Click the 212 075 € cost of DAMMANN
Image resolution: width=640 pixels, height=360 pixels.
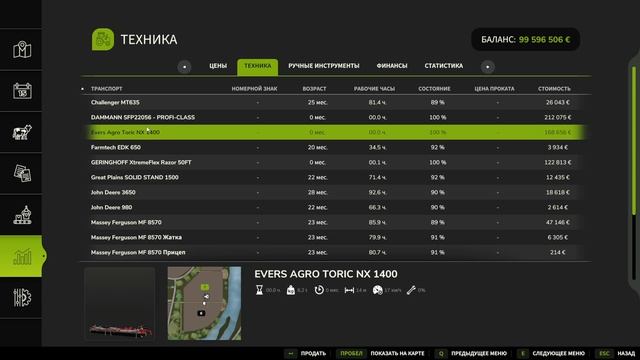(558, 118)
